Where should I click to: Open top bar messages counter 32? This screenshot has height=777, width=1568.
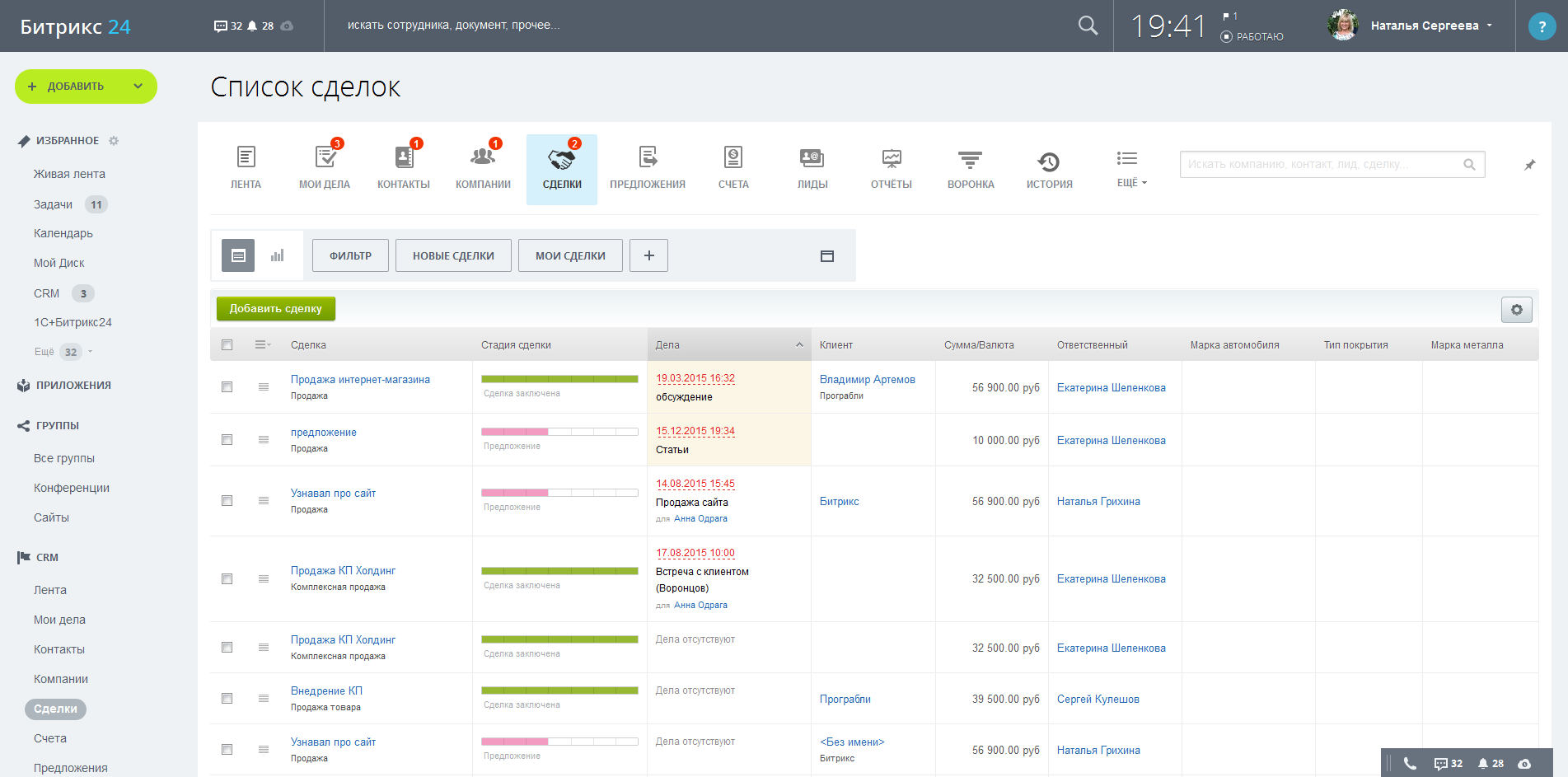coord(228,26)
